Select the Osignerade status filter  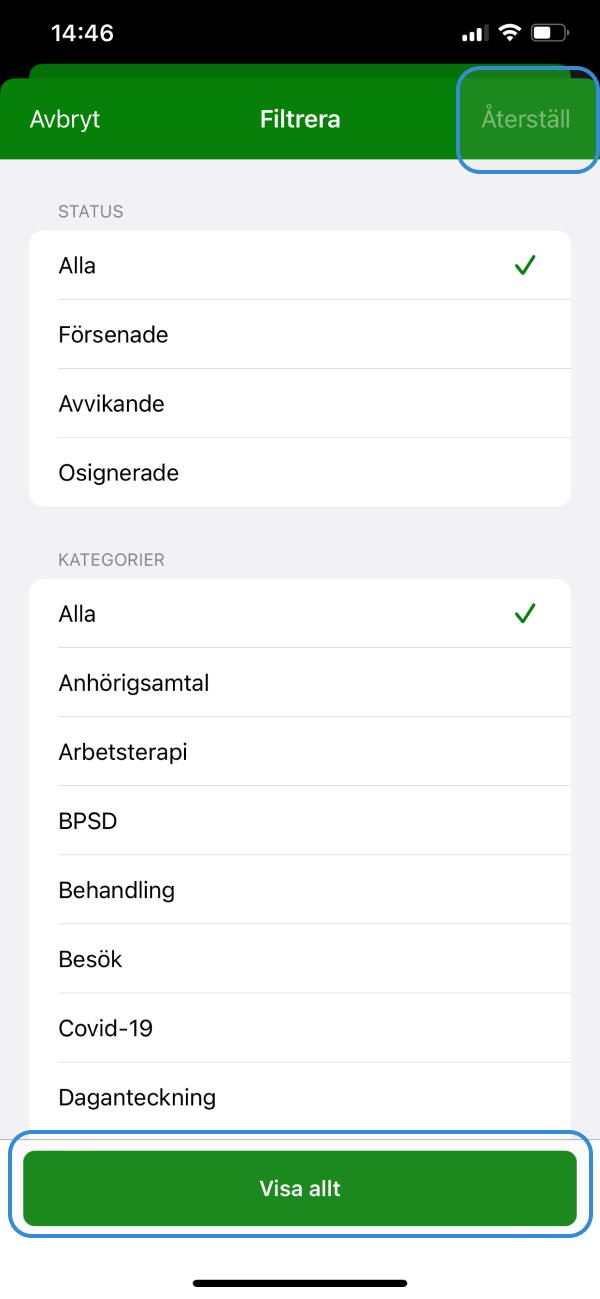point(300,473)
